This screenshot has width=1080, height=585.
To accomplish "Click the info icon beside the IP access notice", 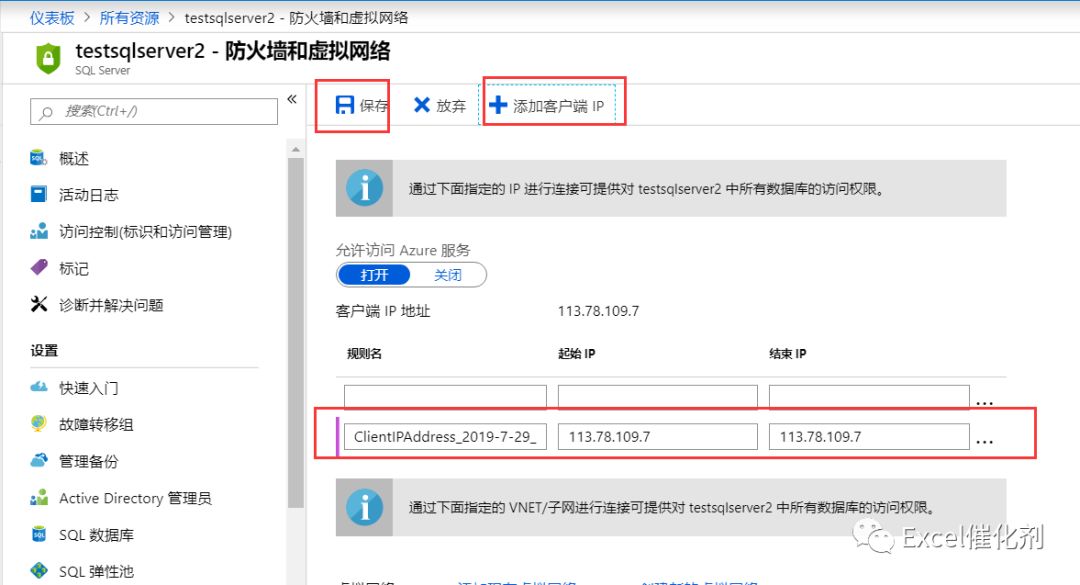I will 364,188.
